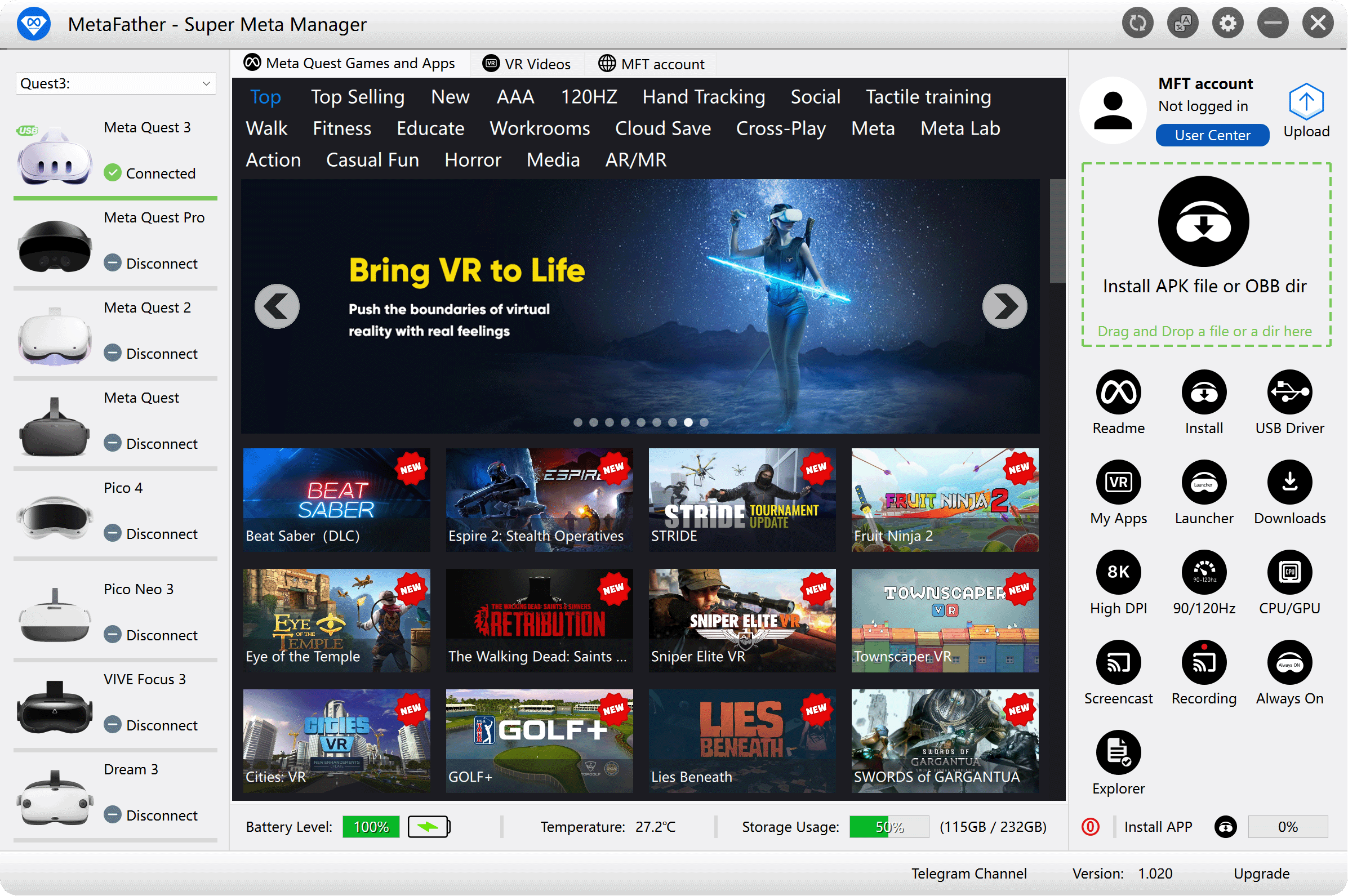Screen dimensions: 1348x896
Task: Open the My Apps VR icon
Action: 1118,483
